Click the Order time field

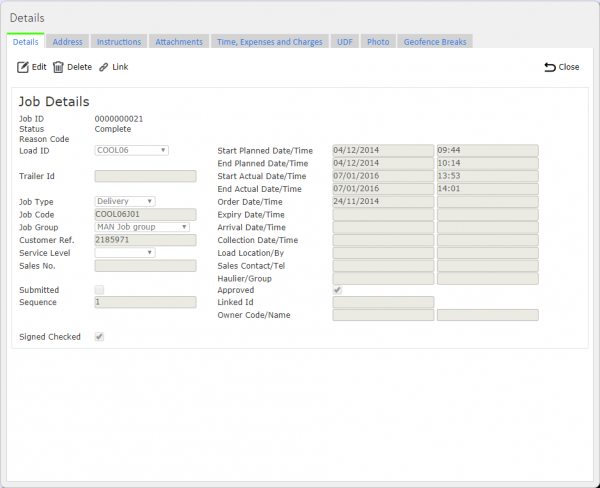point(488,202)
